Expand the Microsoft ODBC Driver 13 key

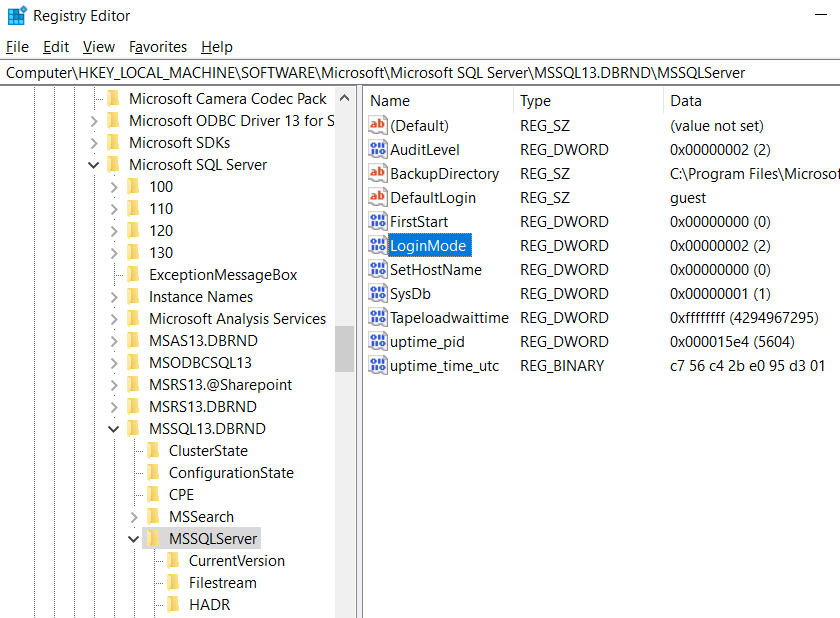tap(94, 121)
